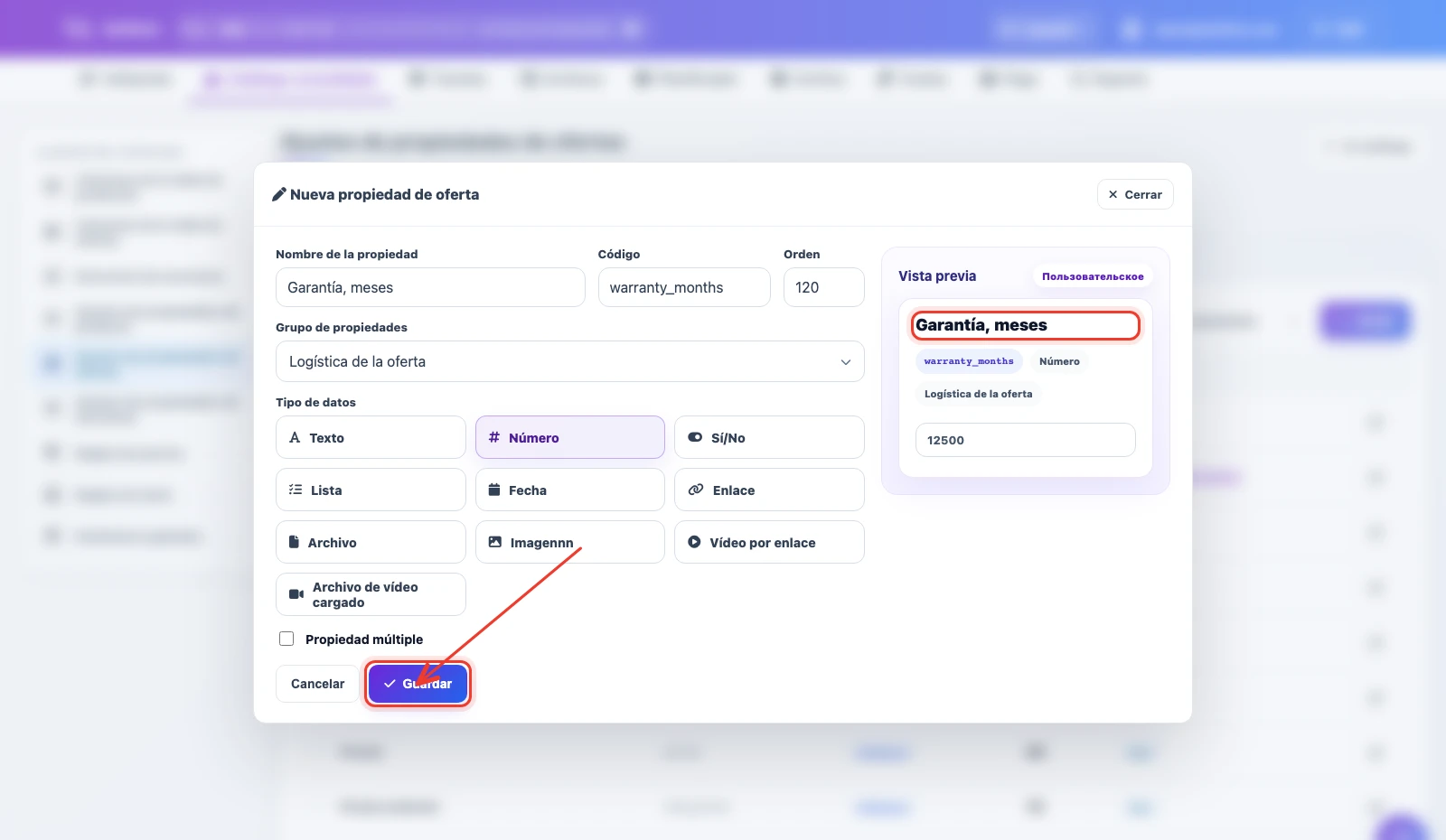
Task: Focus the Código field warranty_months
Action: [684, 287]
